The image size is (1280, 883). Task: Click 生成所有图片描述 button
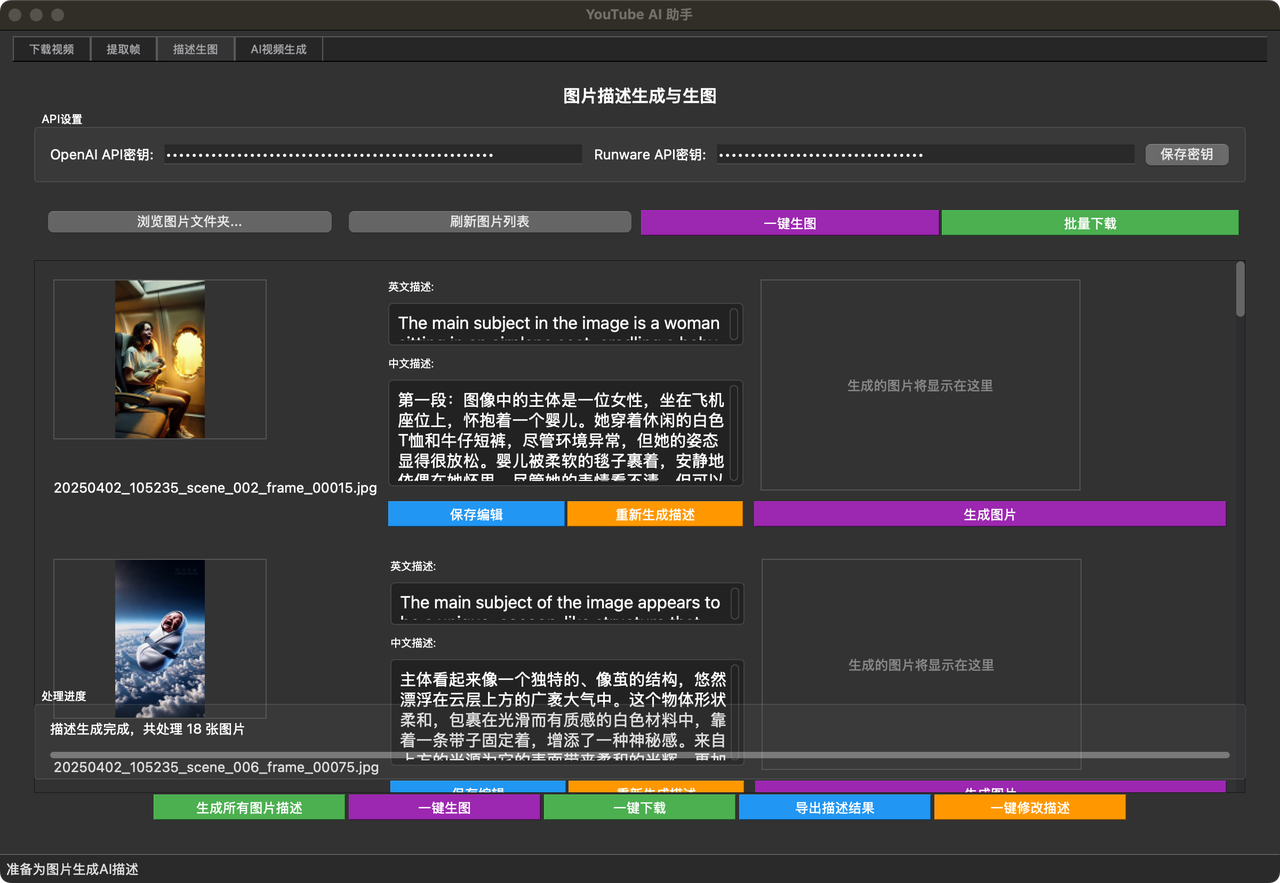(249, 807)
